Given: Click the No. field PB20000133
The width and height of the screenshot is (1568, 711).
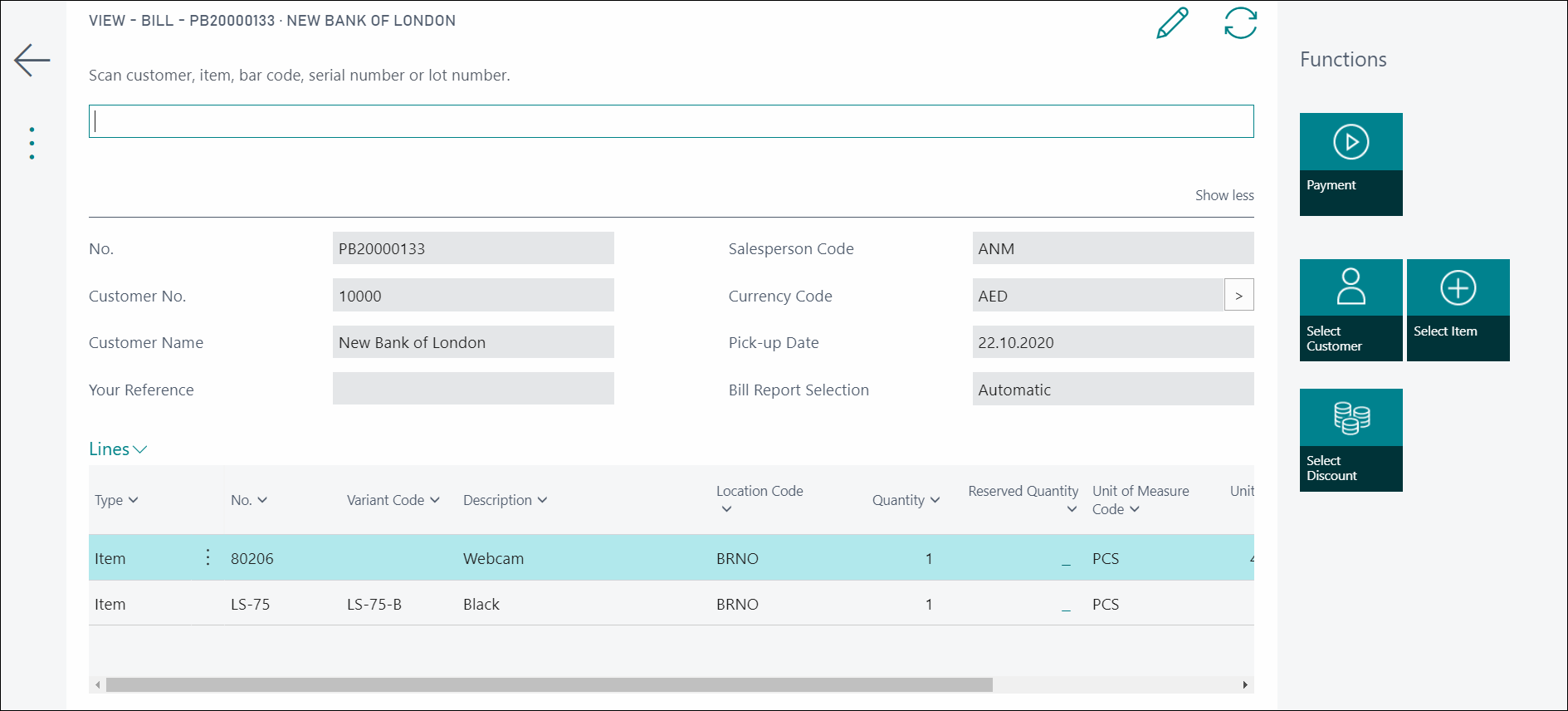Looking at the screenshot, I should 473,248.
